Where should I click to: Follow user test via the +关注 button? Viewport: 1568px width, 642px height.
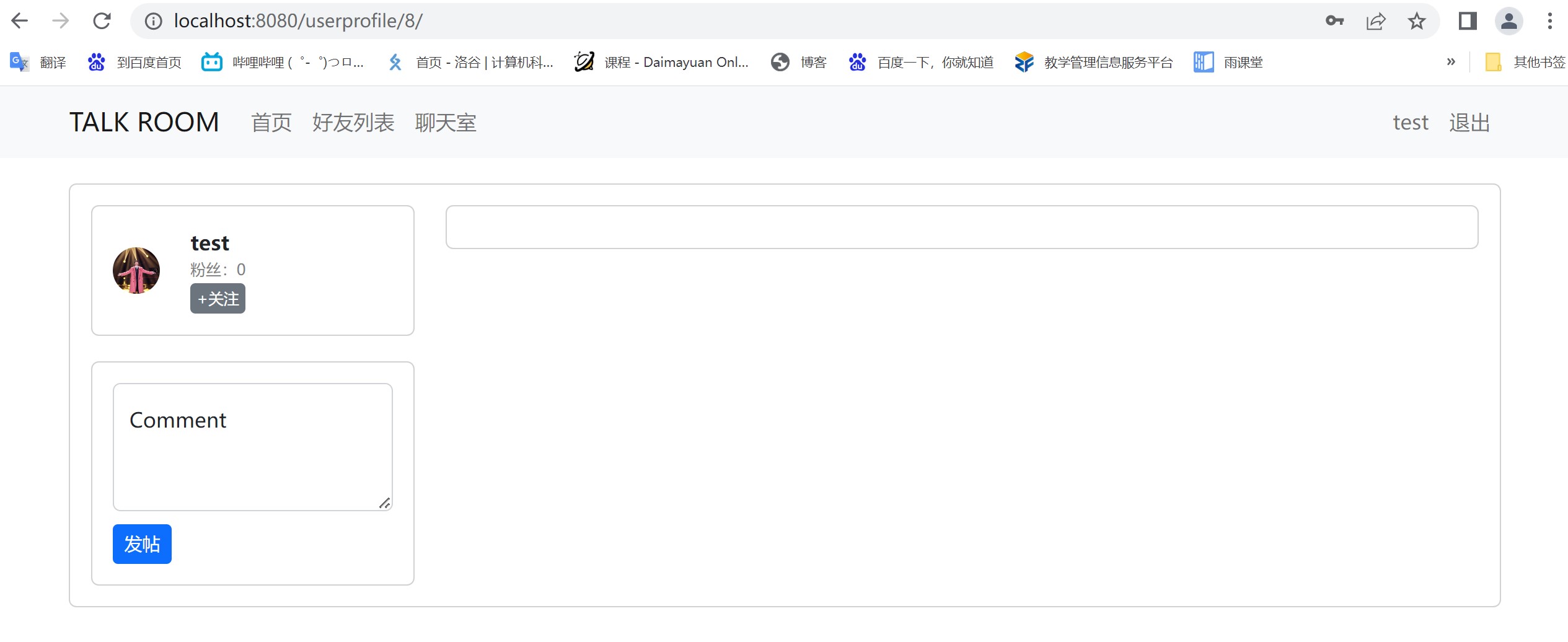(x=218, y=298)
